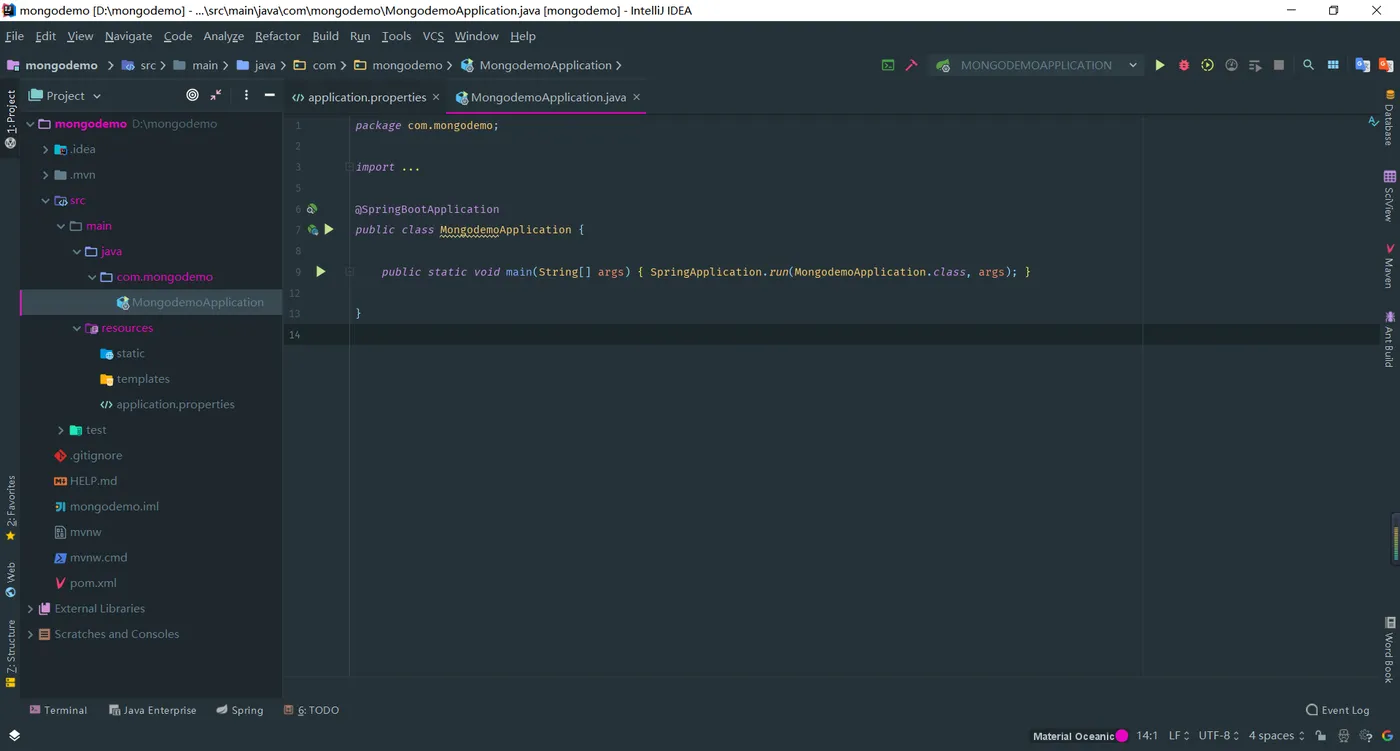Collapse the src folder

[x=45, y=200]
